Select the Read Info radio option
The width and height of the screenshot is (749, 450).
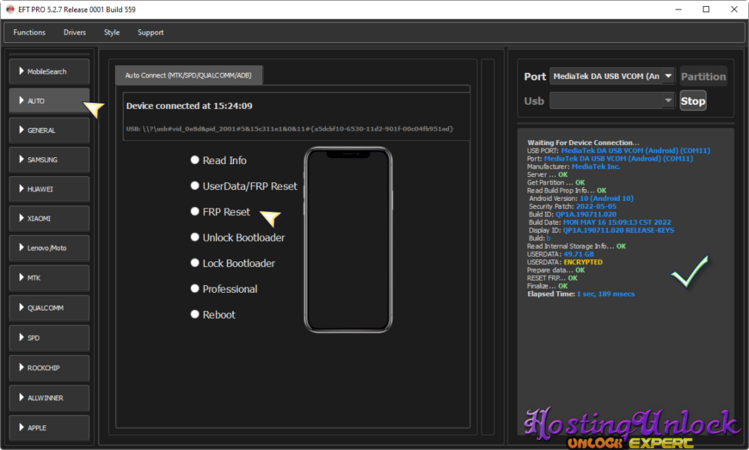pyautogui.click(x=195, y=160)
